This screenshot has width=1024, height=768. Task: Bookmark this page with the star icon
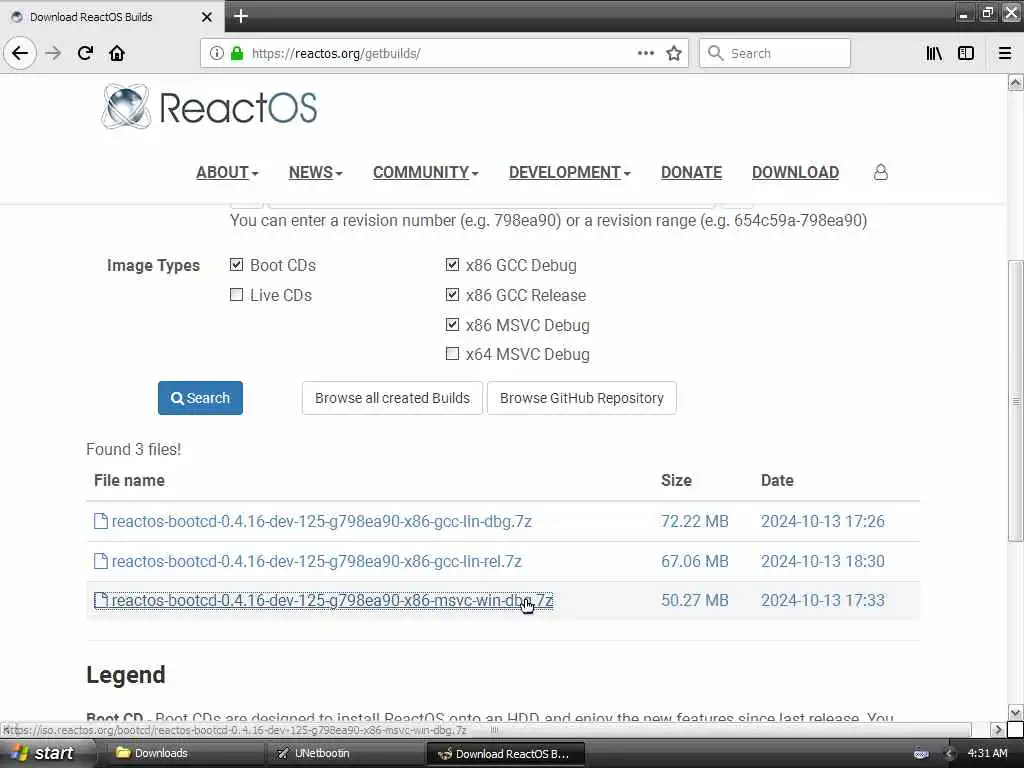point(674,53)
